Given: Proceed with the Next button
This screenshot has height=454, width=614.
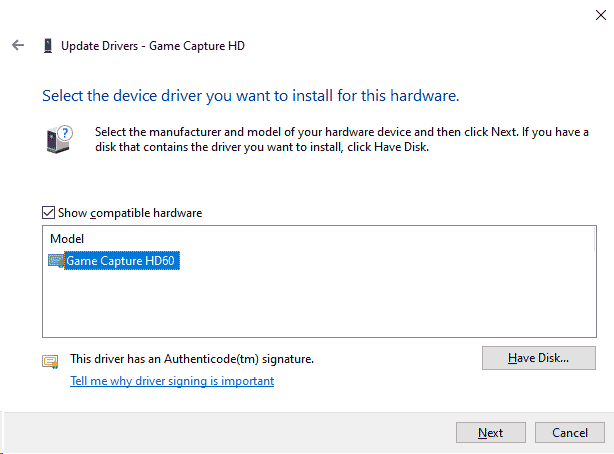Looking at the screenshot, I should point(491,432).
